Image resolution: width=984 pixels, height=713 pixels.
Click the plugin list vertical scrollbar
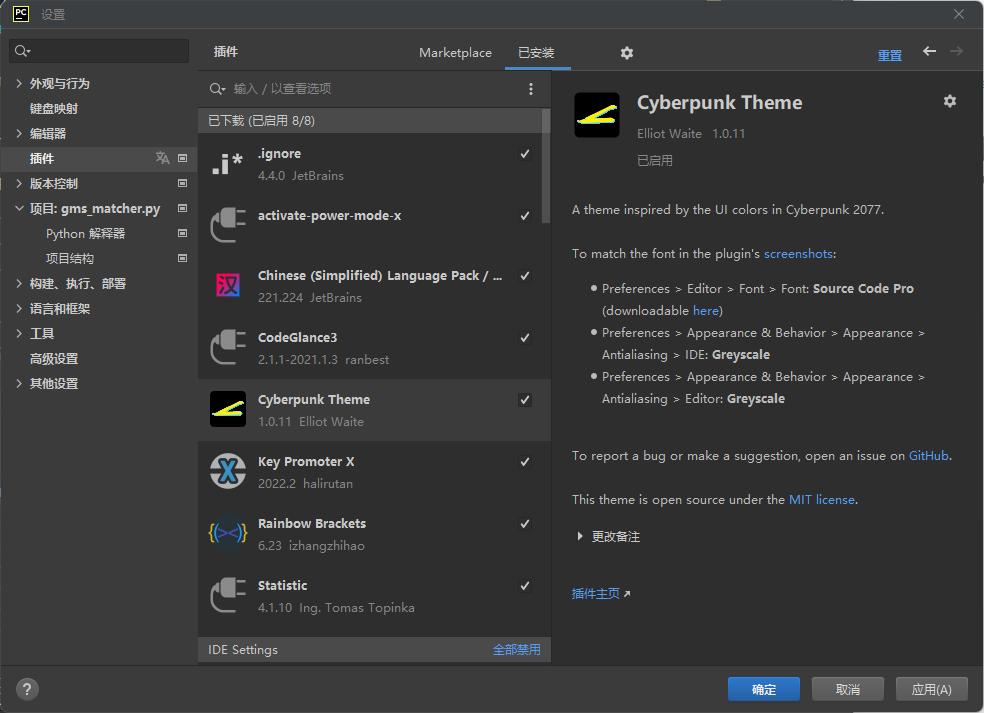tap(546, 166)
